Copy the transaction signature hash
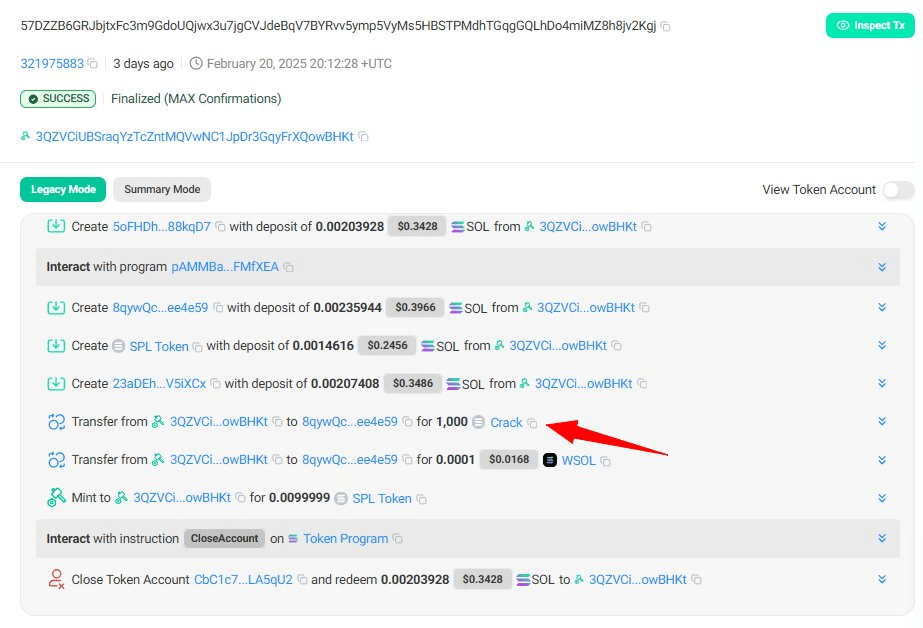 [x=666, y=26]
